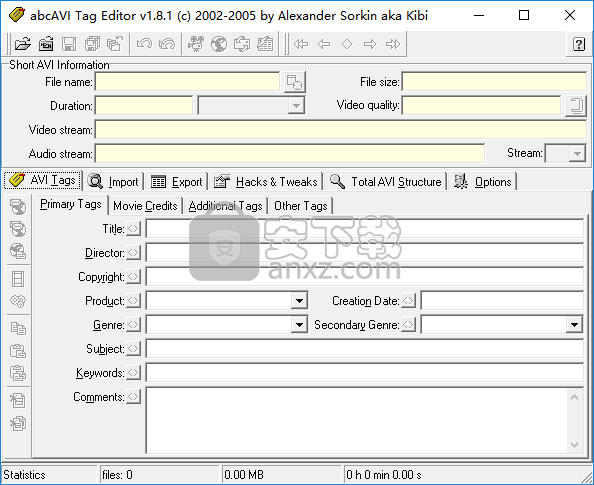Click the <> button next to Director

tap(133, 253)
